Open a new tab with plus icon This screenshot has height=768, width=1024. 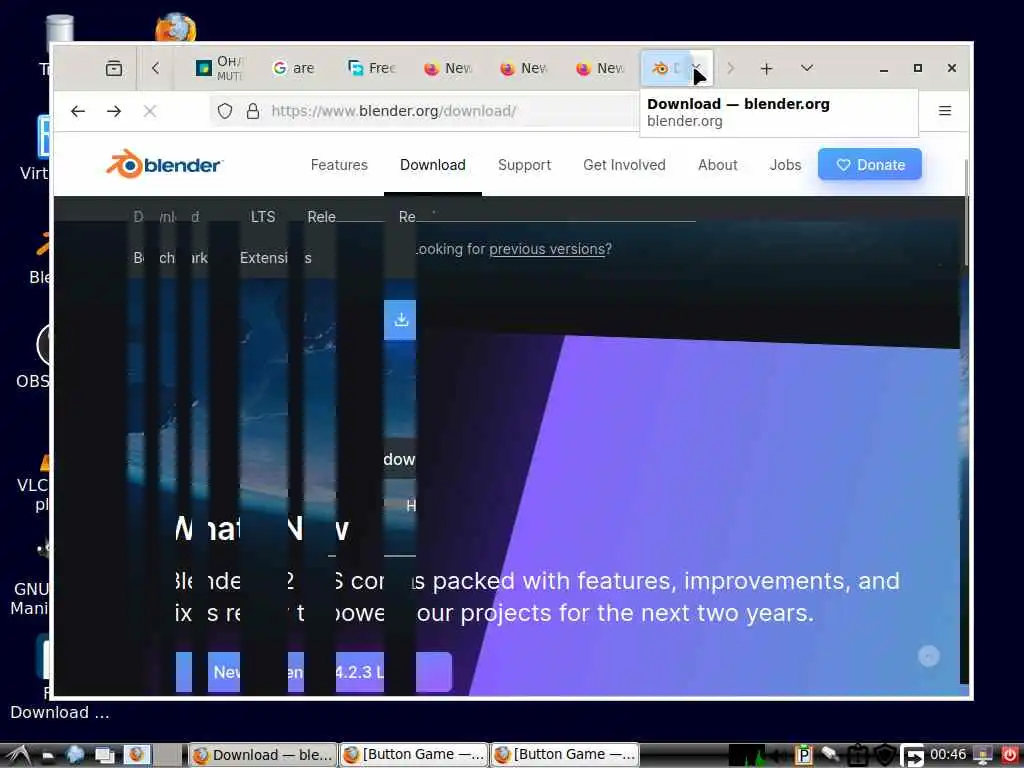point(767,68)
